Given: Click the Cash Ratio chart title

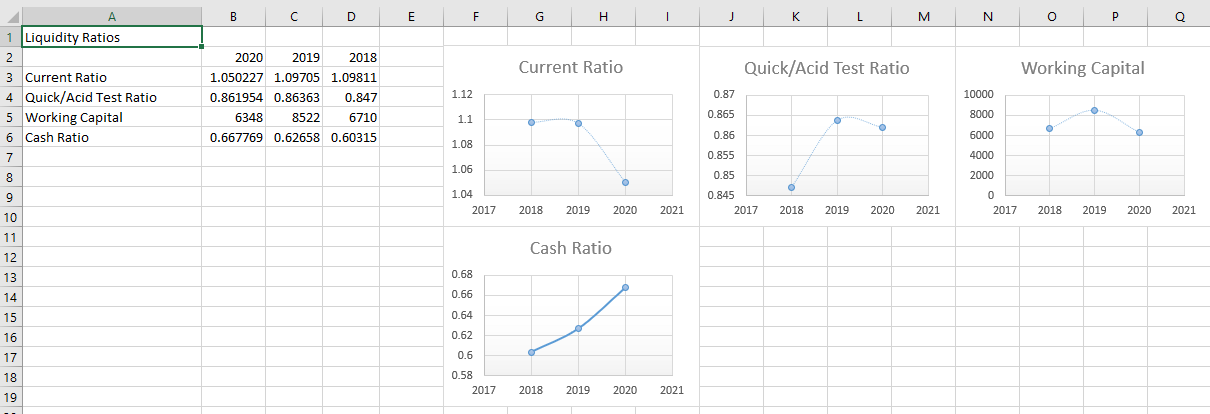Looking at the screenshot, I should pyautogui.click(x=571, y=248).
